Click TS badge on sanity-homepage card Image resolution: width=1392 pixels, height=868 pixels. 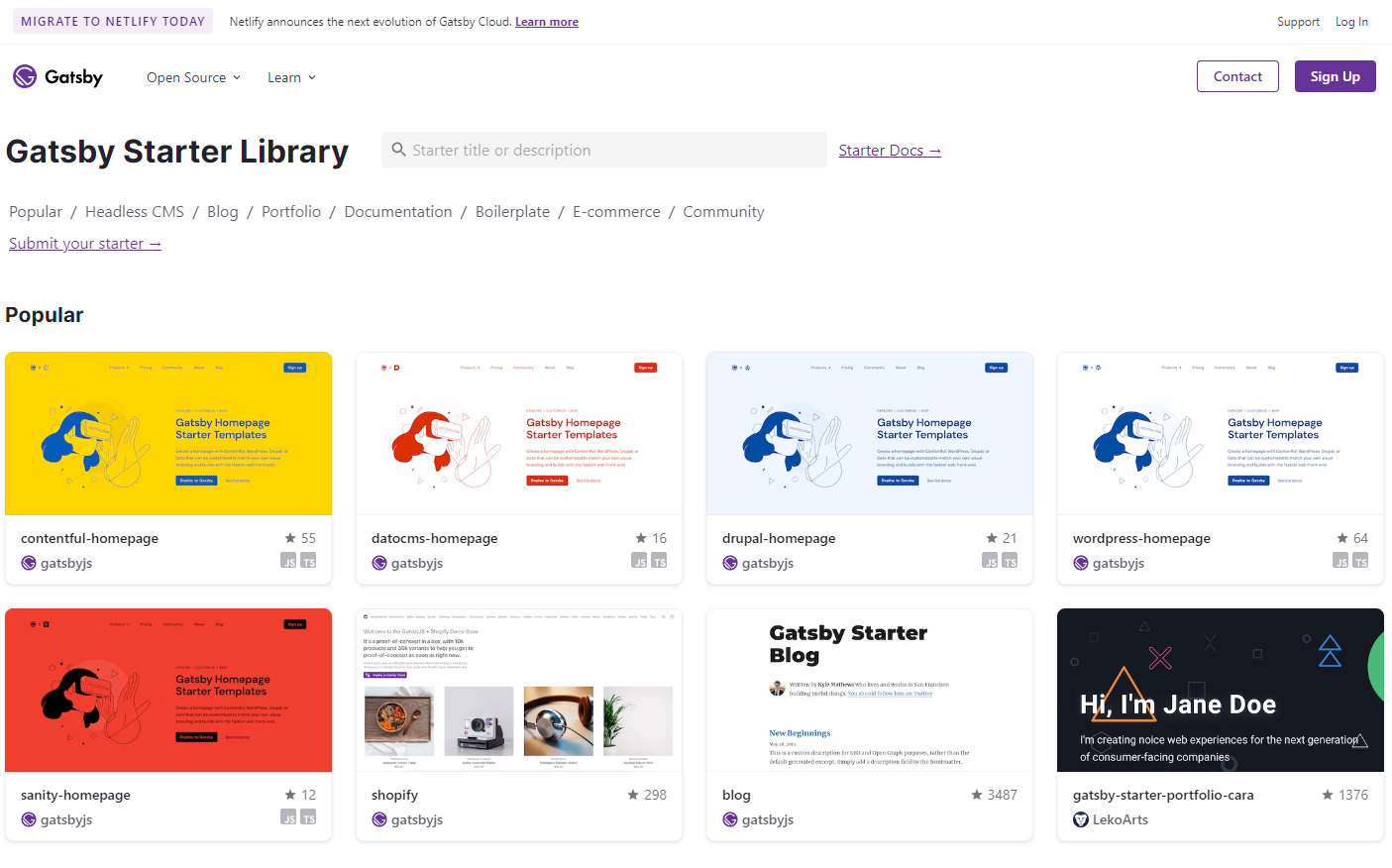pos(308,816)
